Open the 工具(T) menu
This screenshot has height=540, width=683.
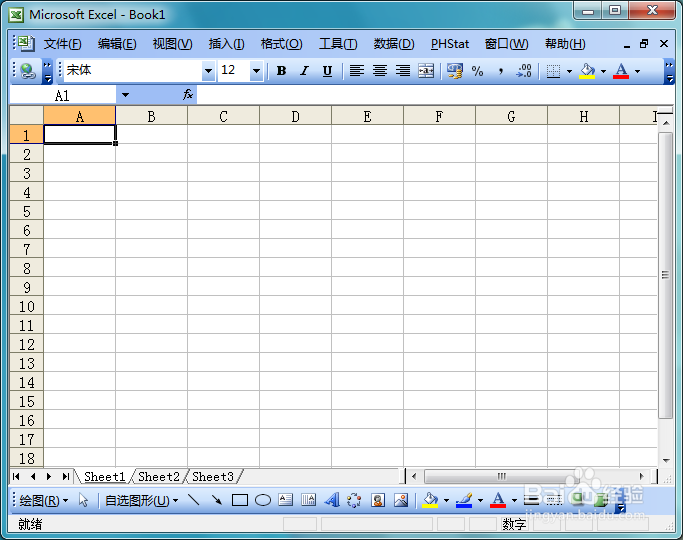point(338,44)
